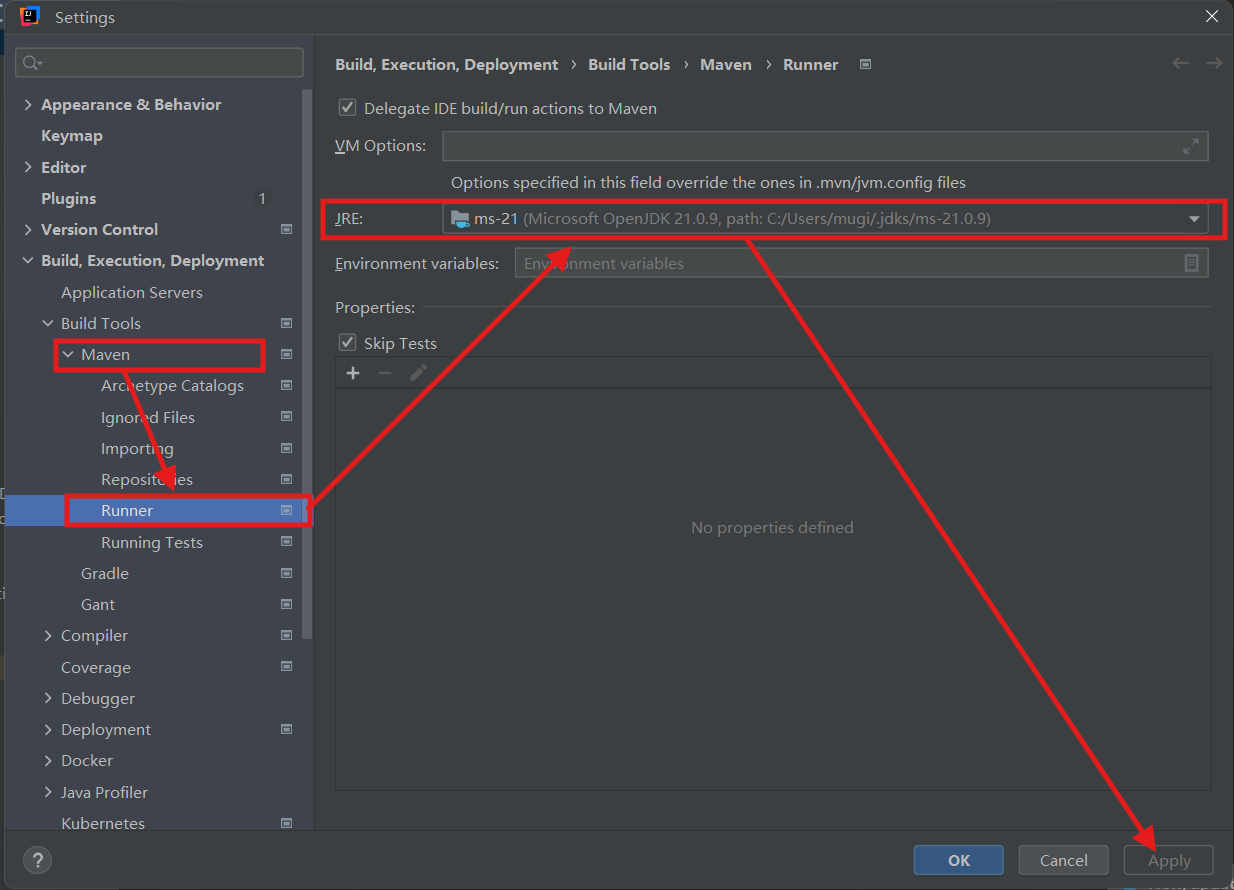Viewport: 1234px width, 890px height.
Task: Click the project-level icon on Version Control row
Action: point(287,230)
